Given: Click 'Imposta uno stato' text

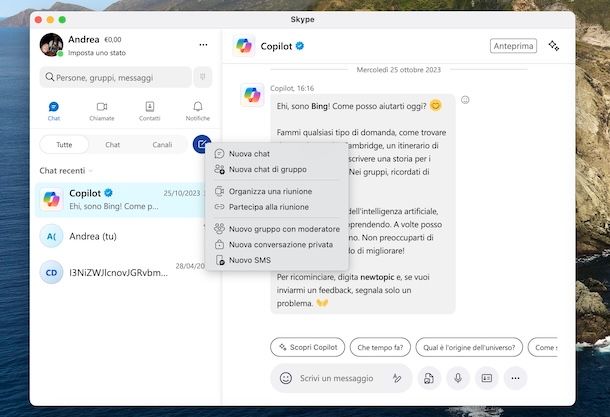Looking at the screenshot, I should pyautogui.click(x=97, y=53).
